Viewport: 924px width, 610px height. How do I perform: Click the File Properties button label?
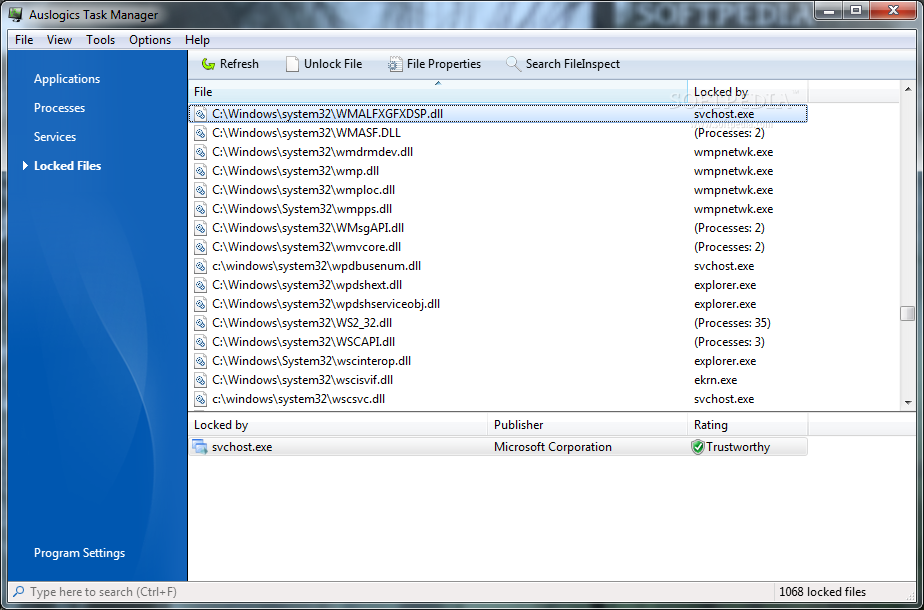(444, 64)
